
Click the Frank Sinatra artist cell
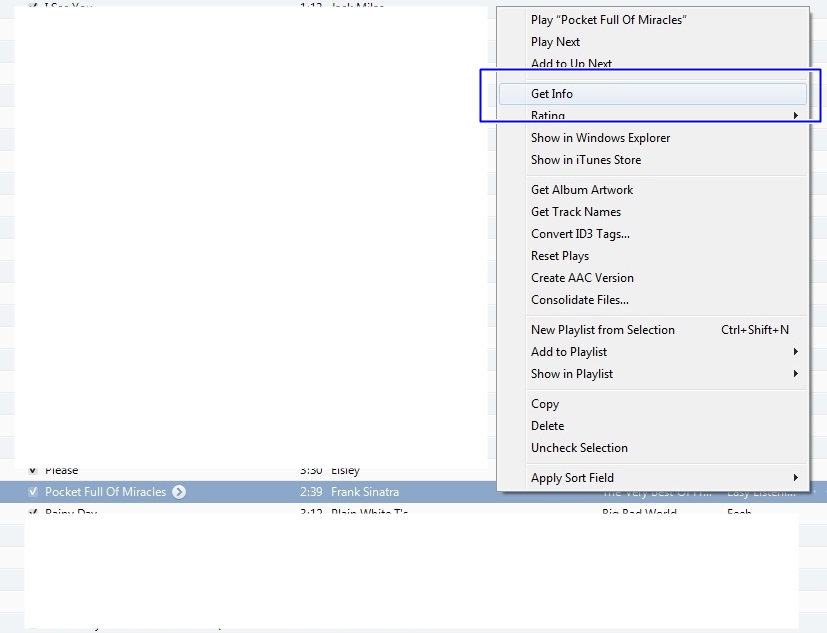point(365,492)
